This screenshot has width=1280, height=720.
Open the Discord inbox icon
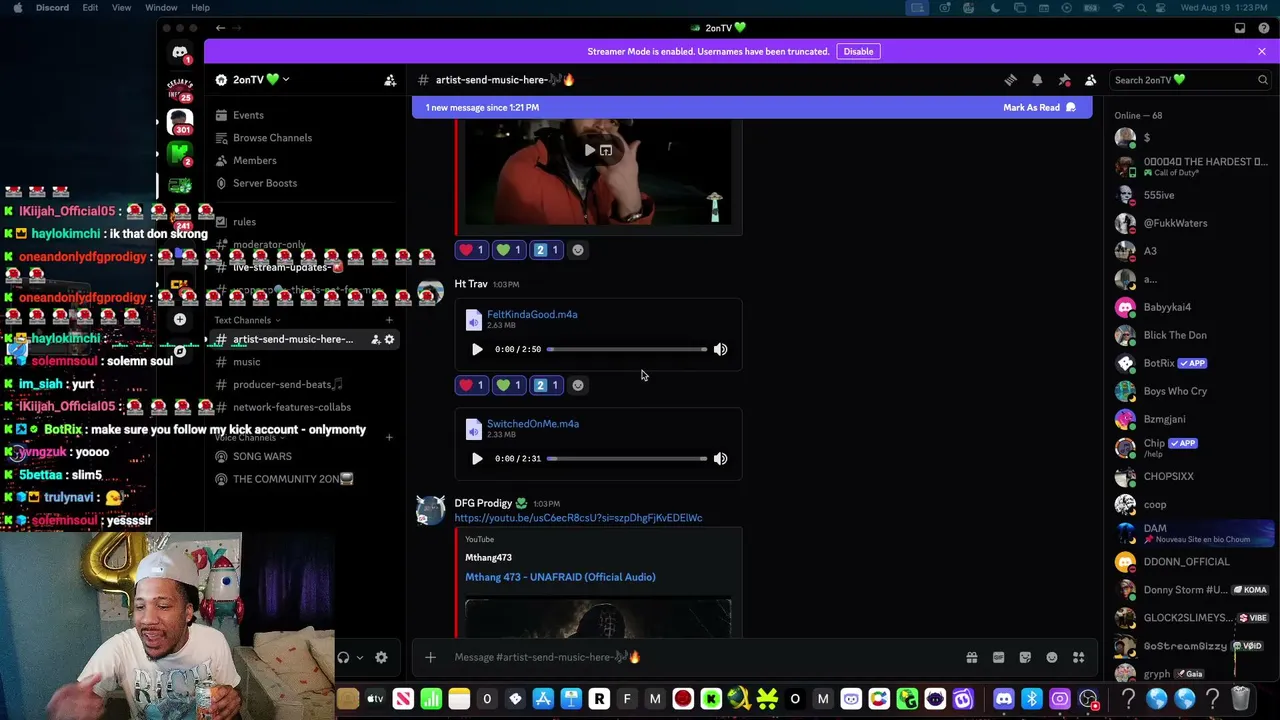1240,28
